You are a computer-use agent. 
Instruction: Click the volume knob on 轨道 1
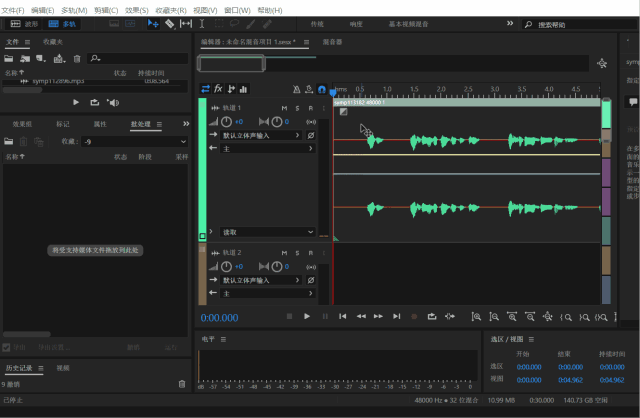click(226, 121)
